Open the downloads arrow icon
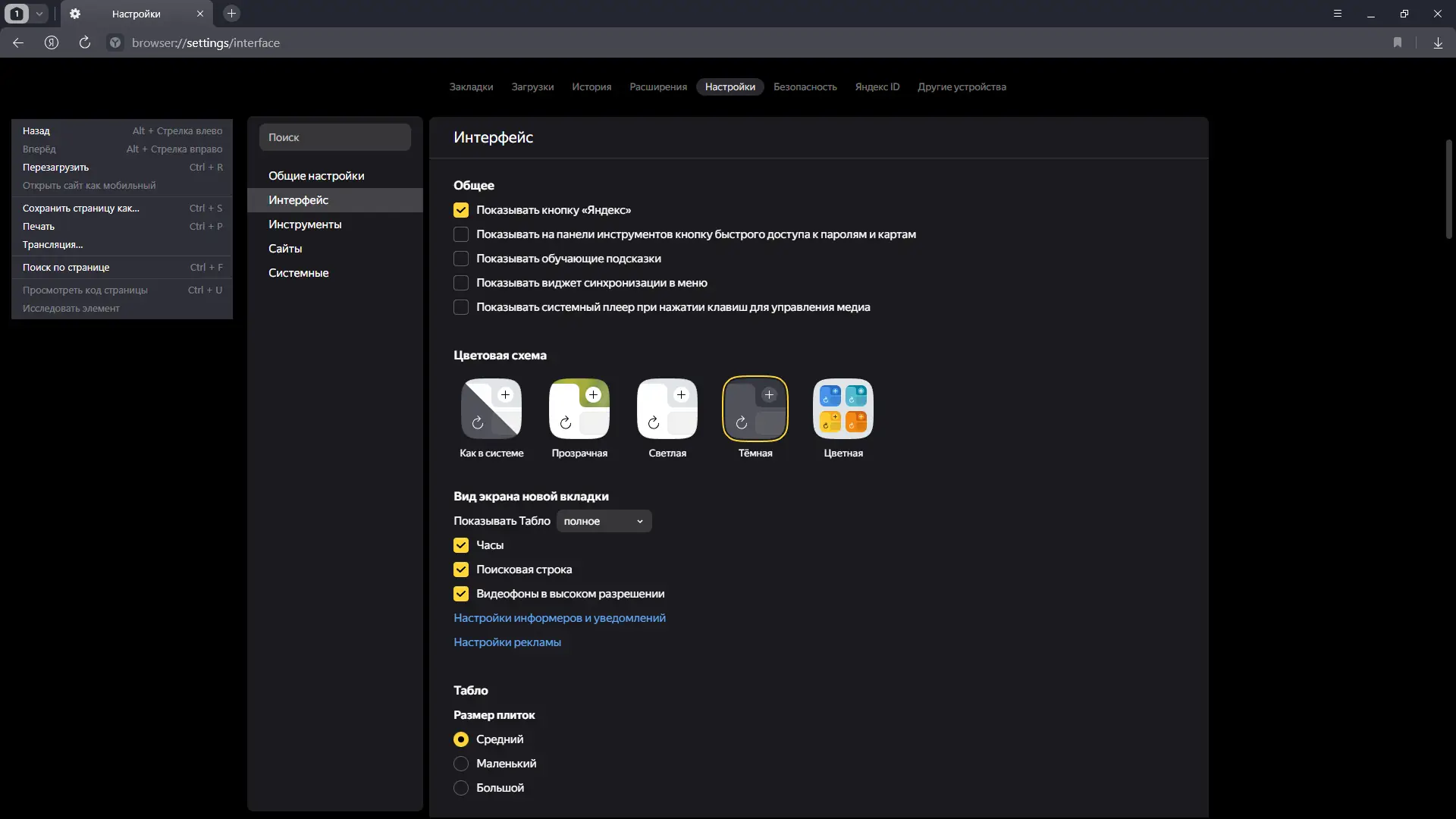Viewport: 1456px width, 819px height. [x=1438, y=42]
